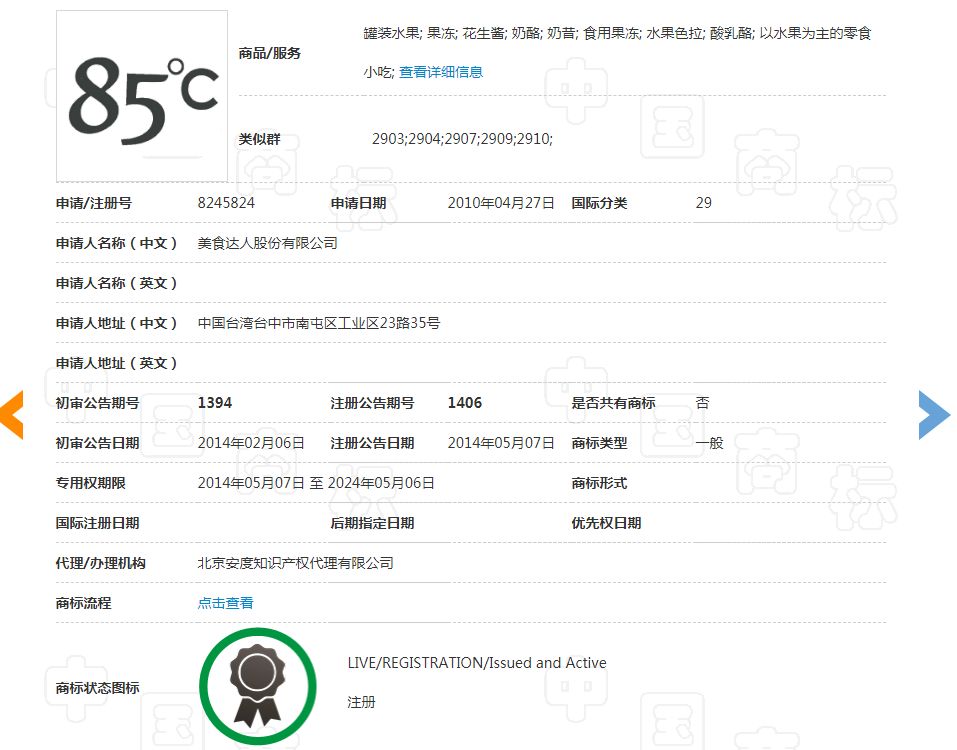The width and height of the screenshot is (957, 750).
Task: Click the 注册公告期号 label
Action: [372, 403]
